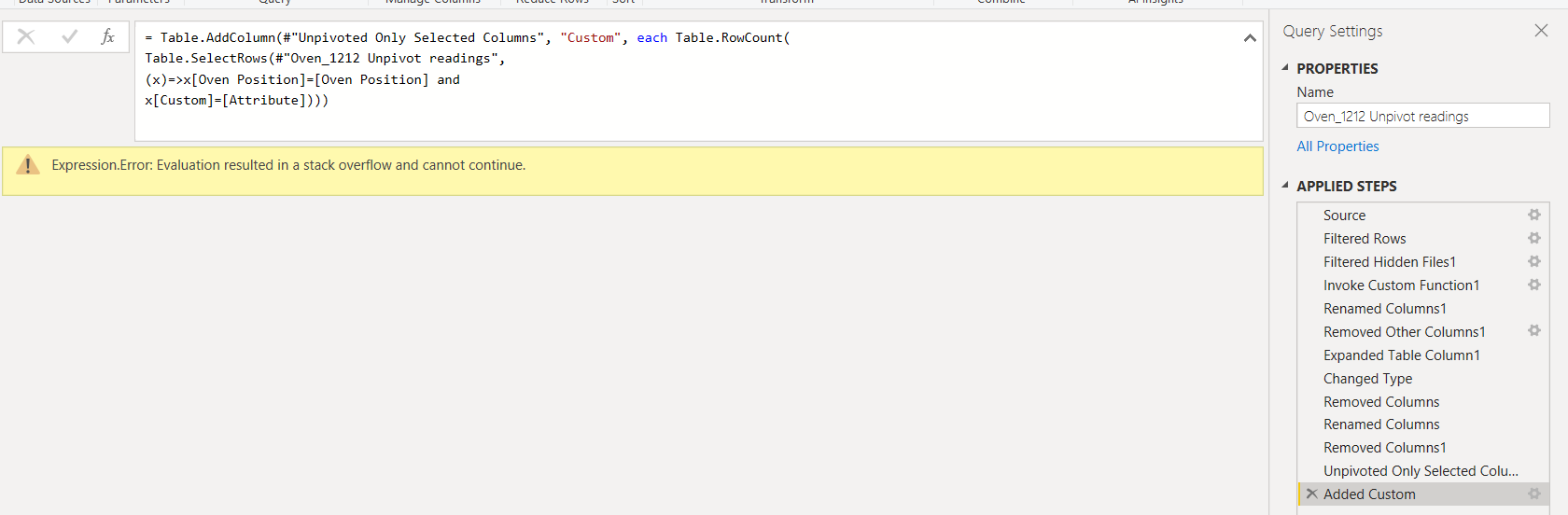Select the Removed Columns step

point(1422,402)
